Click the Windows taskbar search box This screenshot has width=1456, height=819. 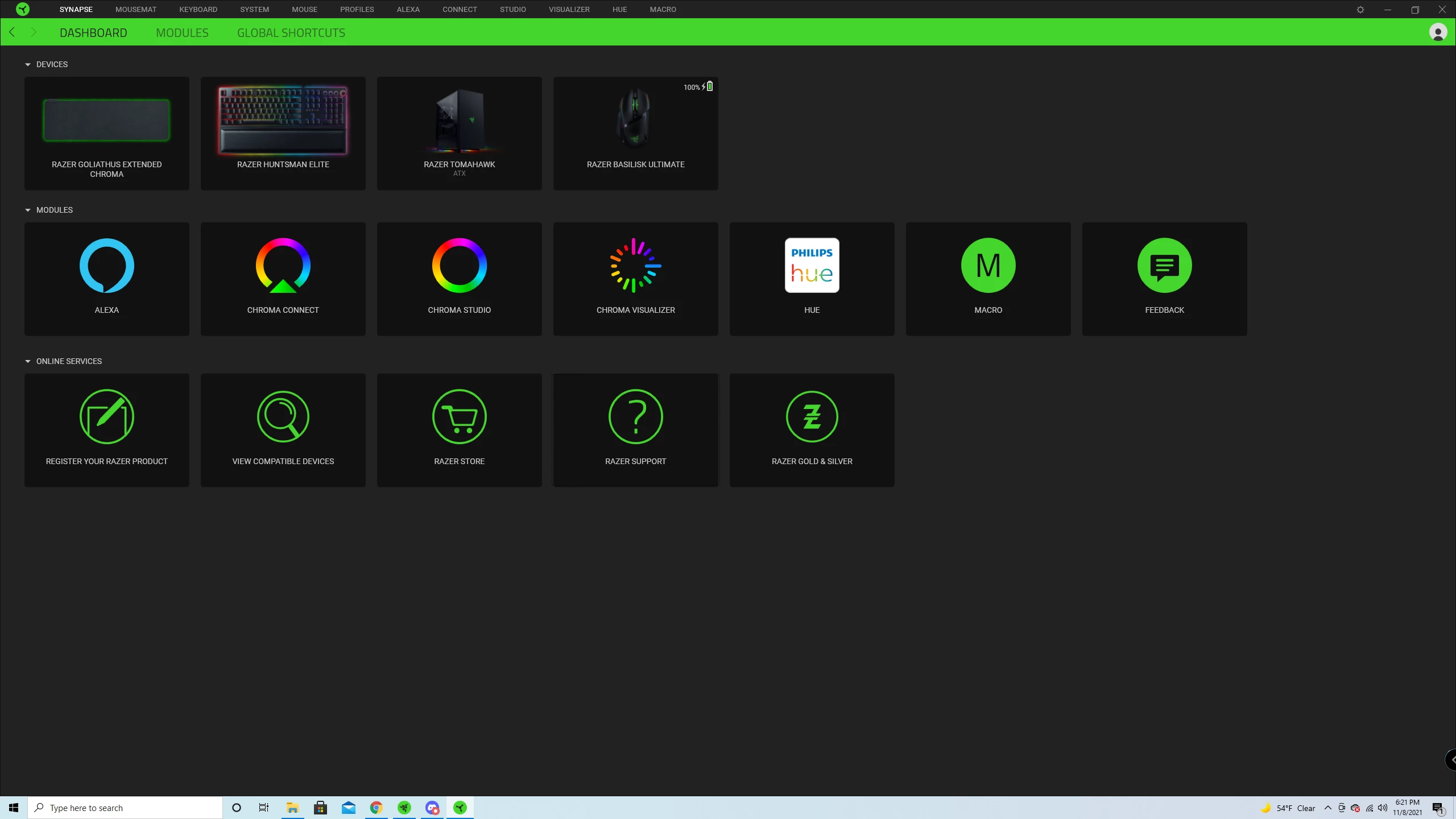(x=125, y=808)
